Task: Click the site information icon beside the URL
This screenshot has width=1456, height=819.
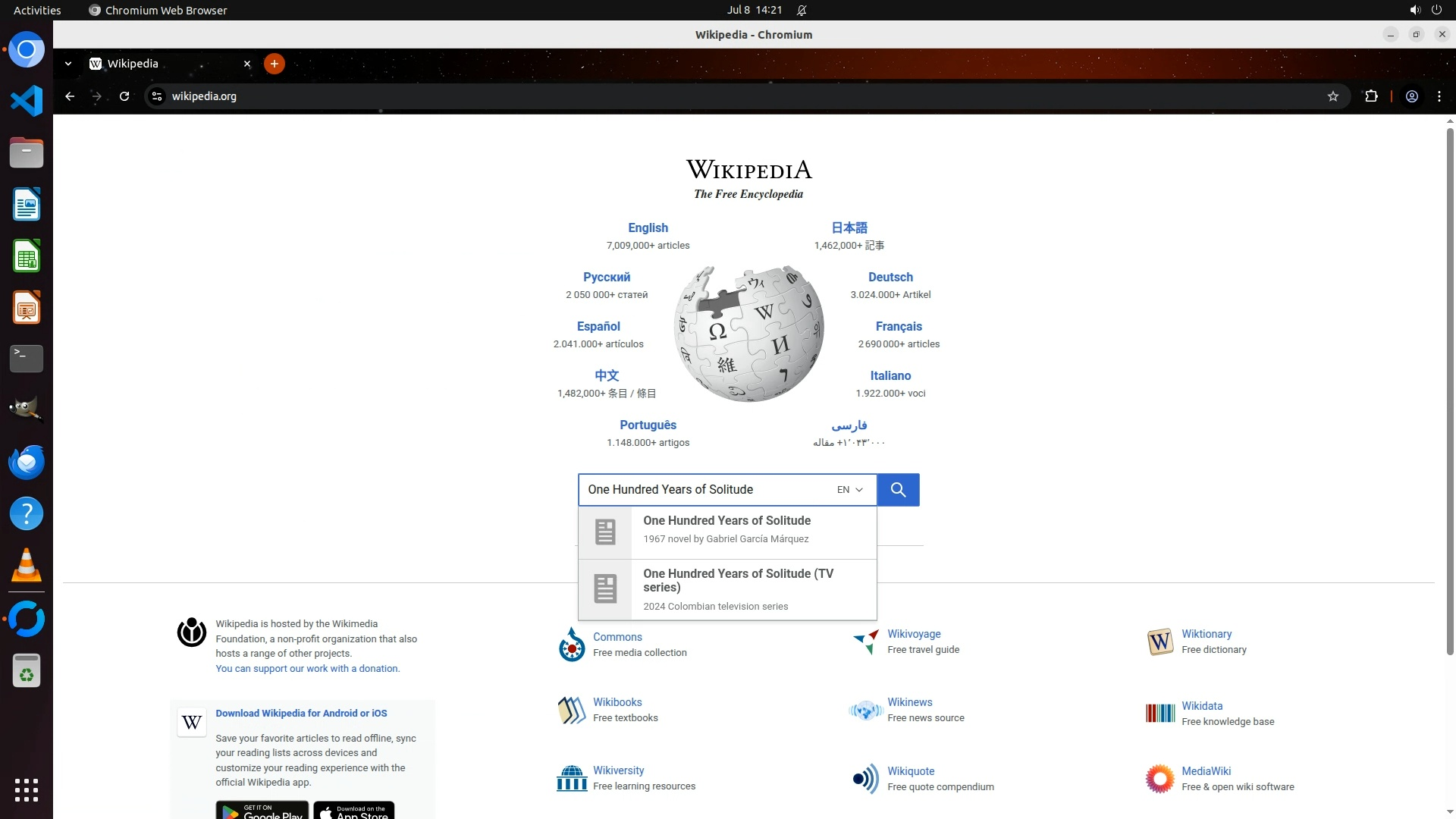Action: [x=157, y=96]
